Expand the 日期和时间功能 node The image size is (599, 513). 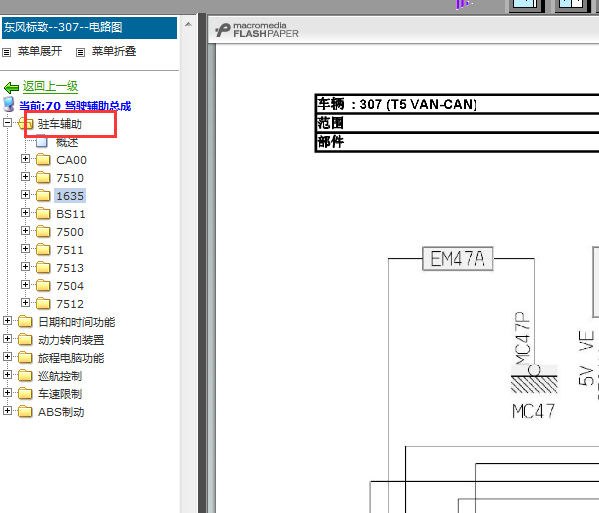pyautogui.click(x=7, y=320)
